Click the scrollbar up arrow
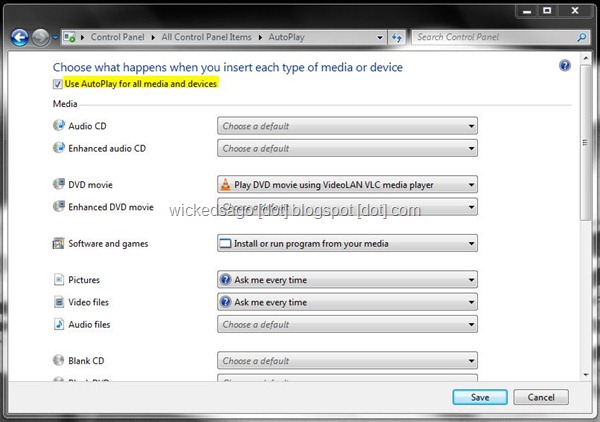The height and width of the screenshot is (422, 600). [585, 58]
